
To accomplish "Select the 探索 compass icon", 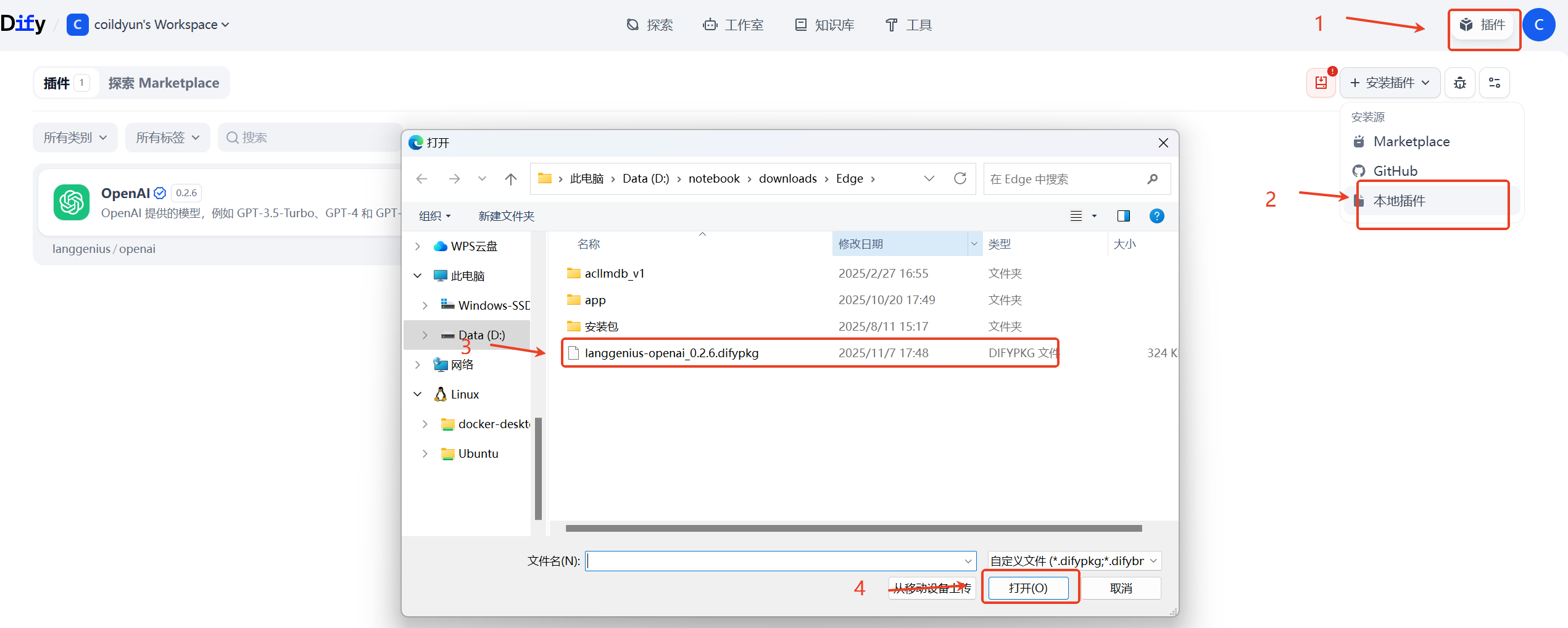I will coord(632,25).
